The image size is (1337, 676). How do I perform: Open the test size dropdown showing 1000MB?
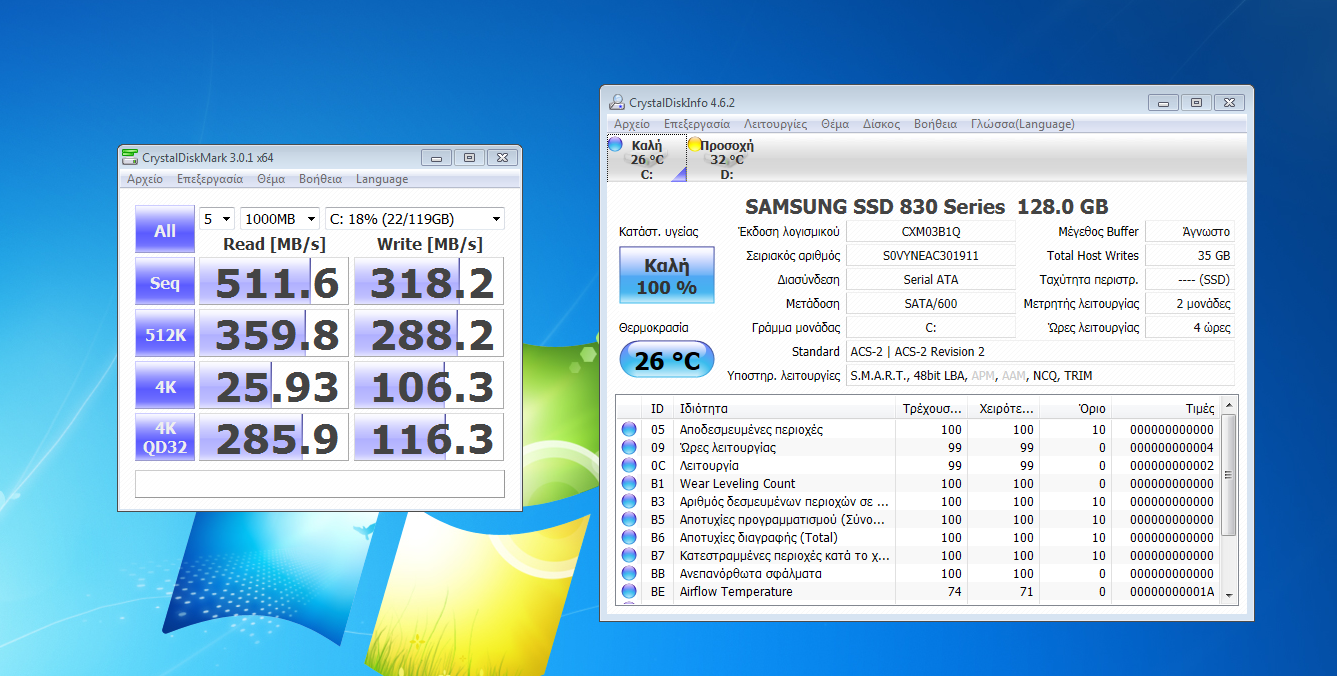[x=280, y=219]
